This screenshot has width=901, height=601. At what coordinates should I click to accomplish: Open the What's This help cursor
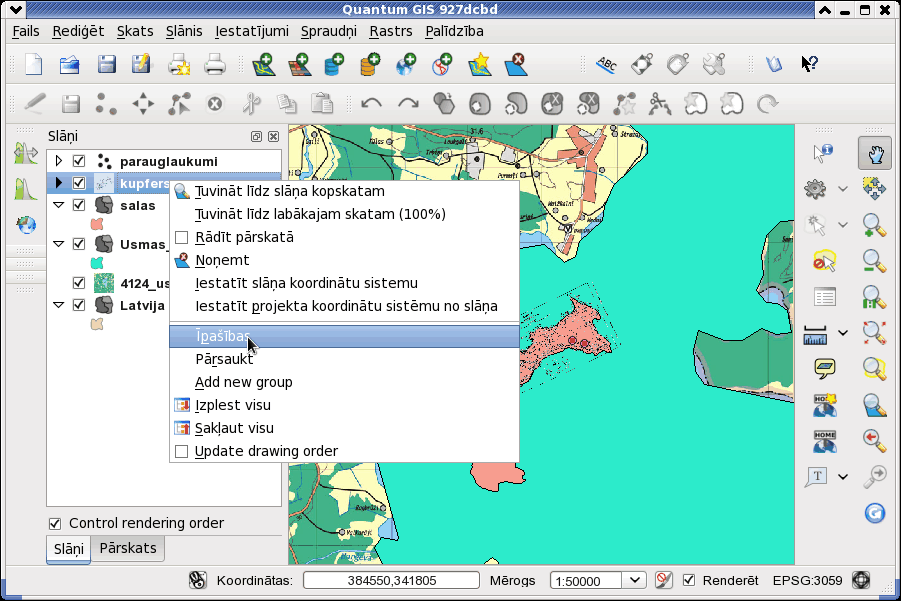pos(810,64)
